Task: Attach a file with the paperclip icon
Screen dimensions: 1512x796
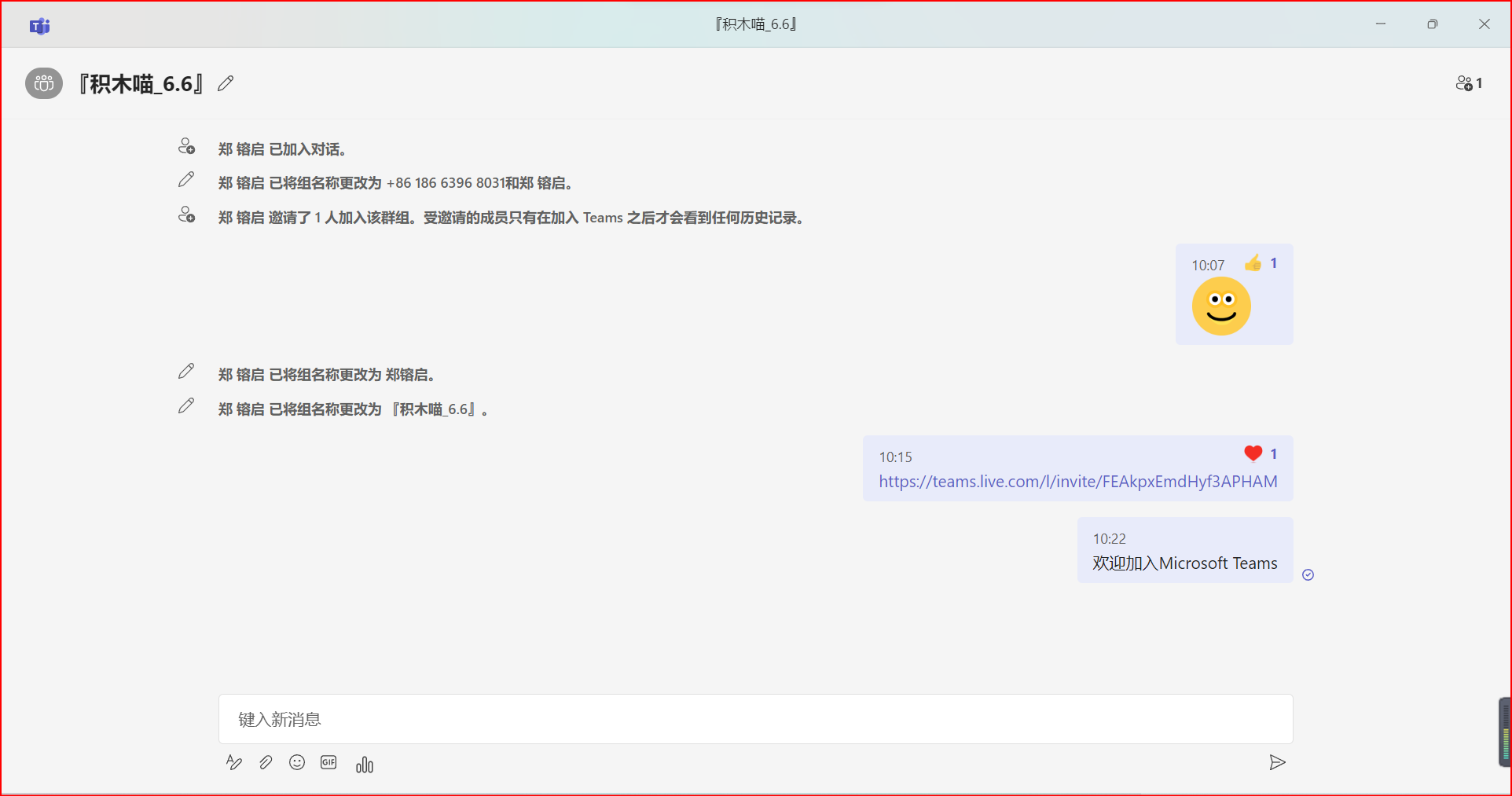Action: tap(266, 763)
